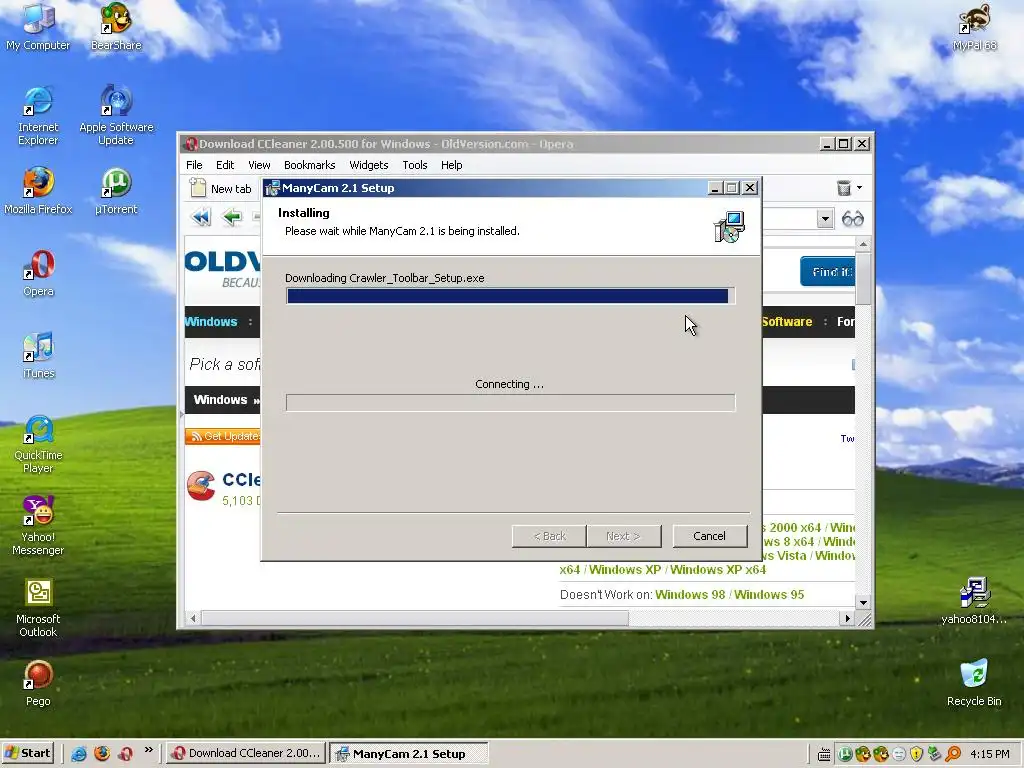This screenshot has height=768, width=1024.
Task: Click Windows 98 compatibility link
Action: tap(690, 595)
